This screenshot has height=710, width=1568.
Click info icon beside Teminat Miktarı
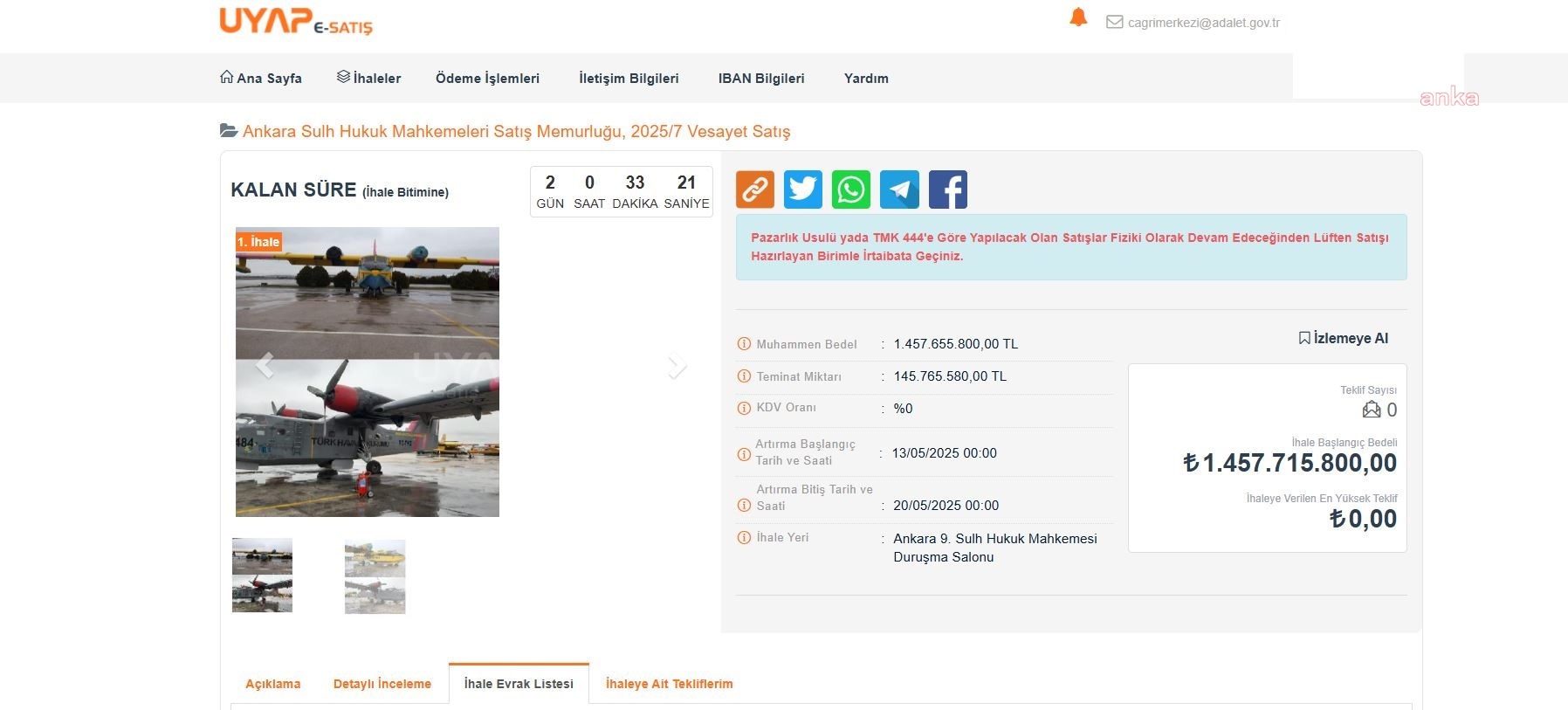(x=744, y=376)
